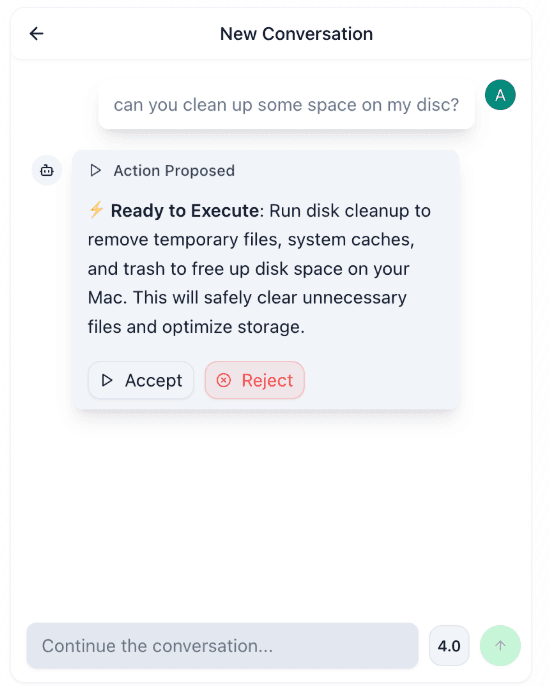
Task: Click the circled X icon in Reject
Action: coord(224,380)
